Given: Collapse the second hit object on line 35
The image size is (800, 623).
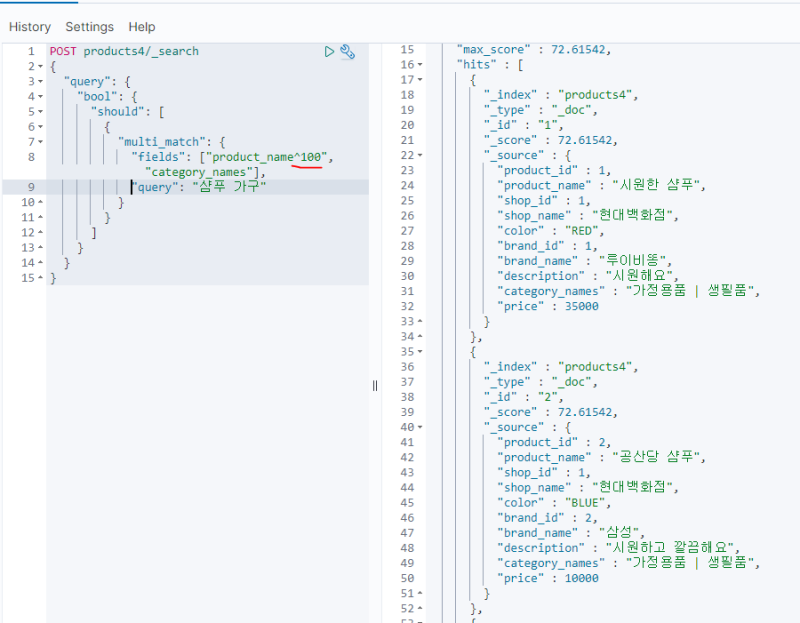Looking at the screenshot, I should click(419, 352).
